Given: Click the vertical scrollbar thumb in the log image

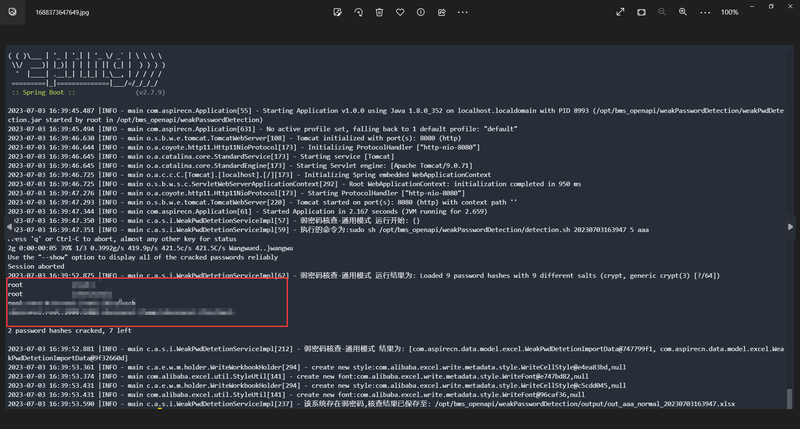Looking at the screenshot, I should click(790, 398).
